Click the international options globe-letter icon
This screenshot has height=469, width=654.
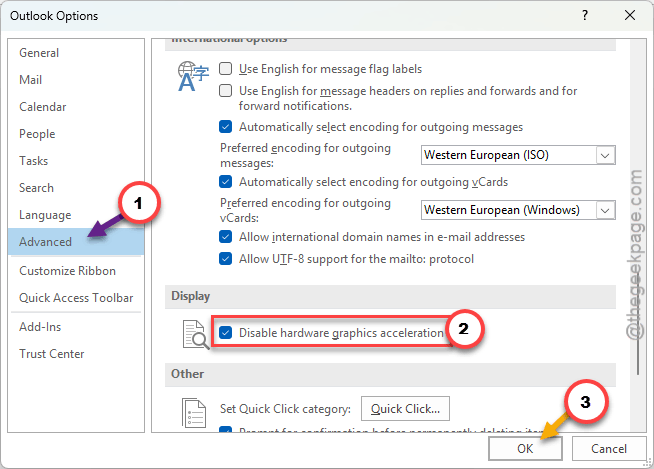coord(193,76)
